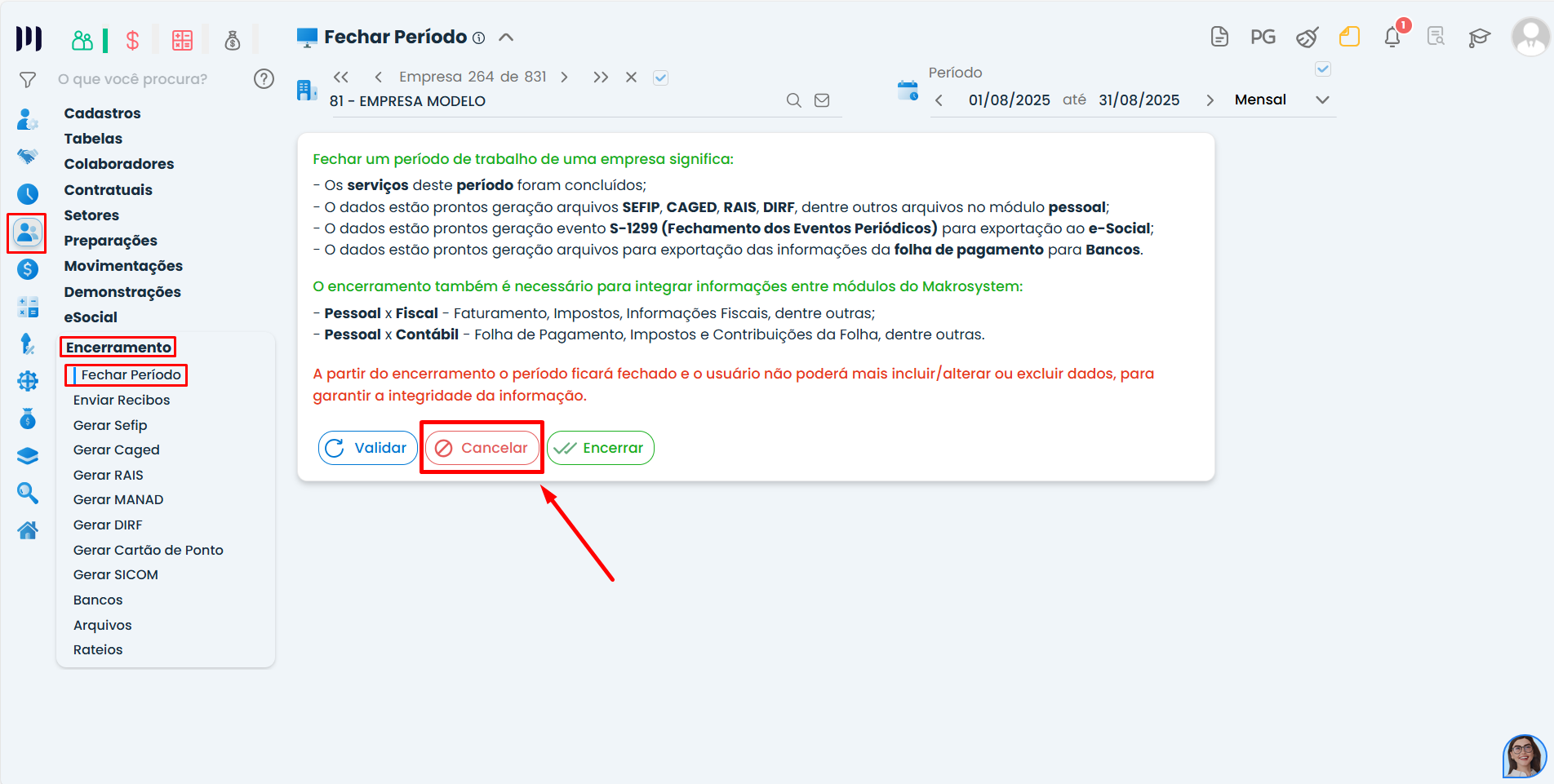
Task: Go to the first company
Action: pyautogui.click(x=341, y=77)
